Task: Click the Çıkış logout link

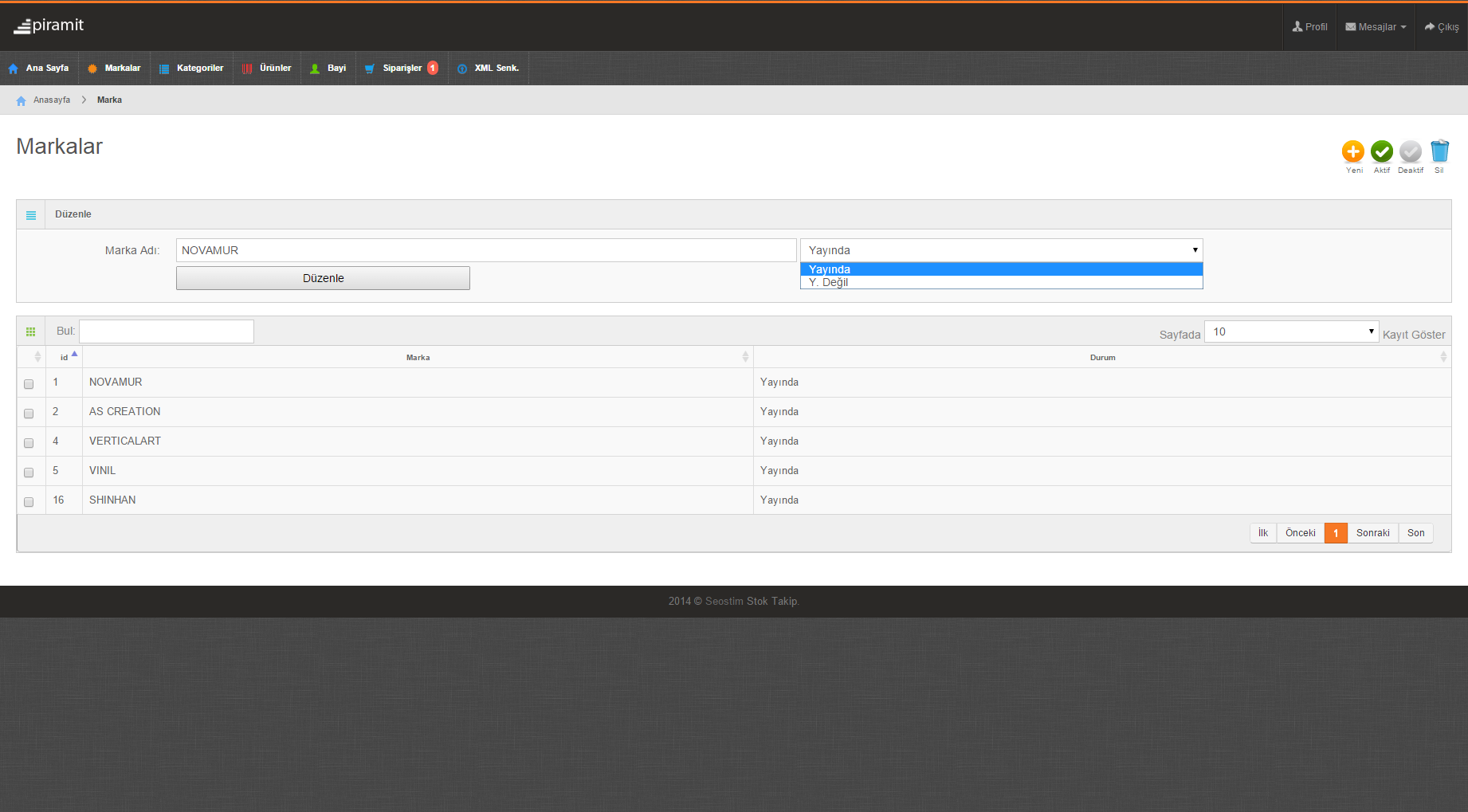Action: click(x=1442, y=27)
